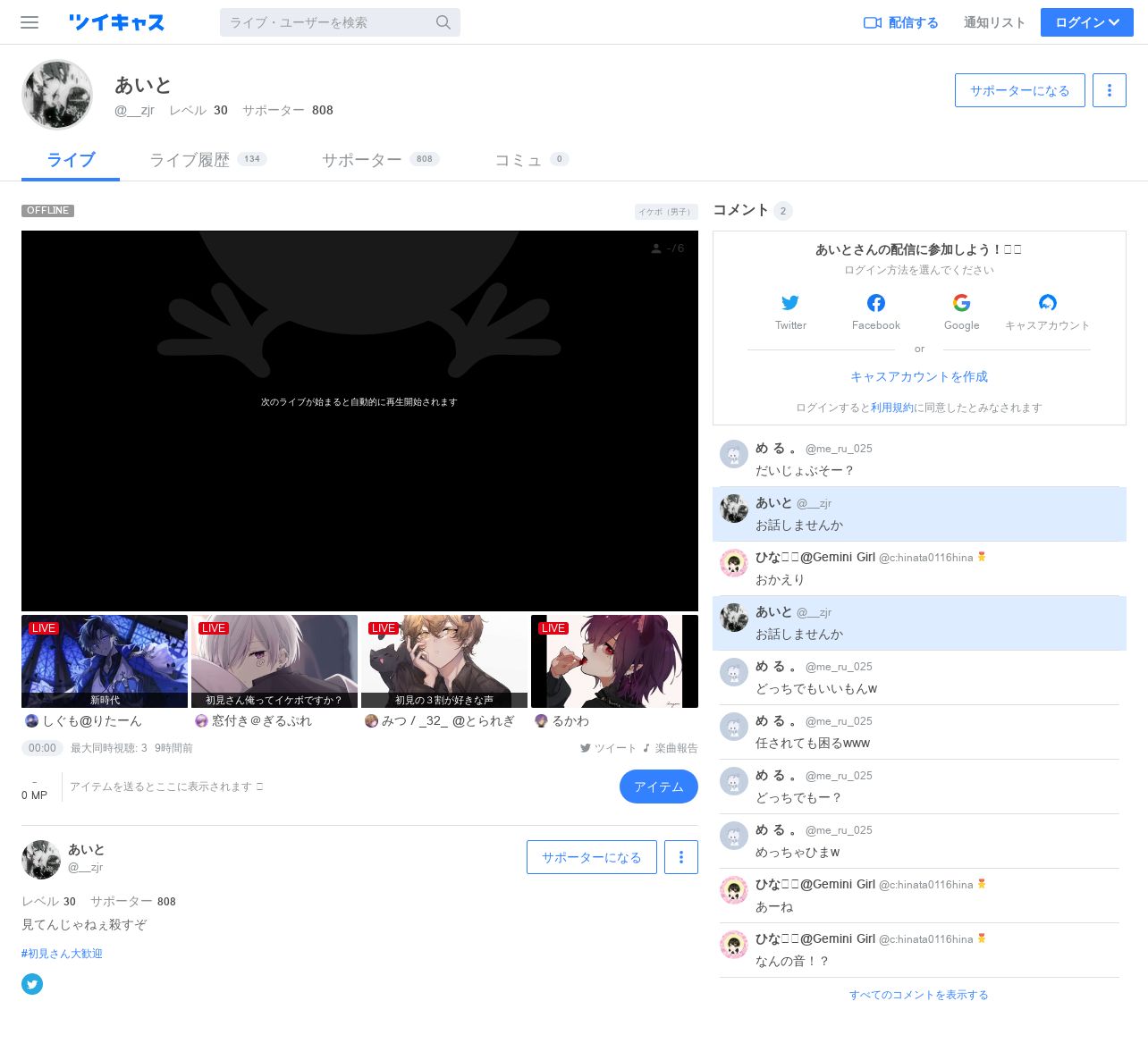The height and width of the screenshot is (1060, 1148).
Task: Click すべてのコメントを表示する link
Action: pos(919,995)
